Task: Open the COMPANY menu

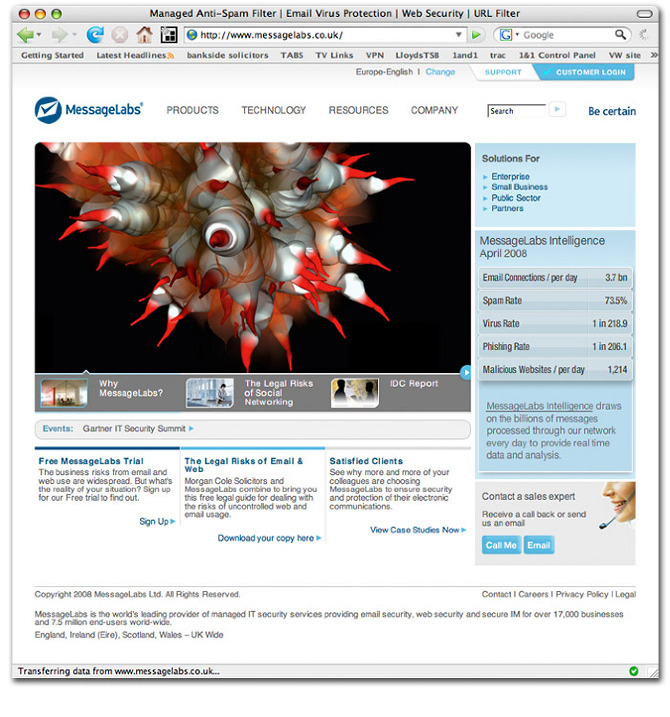Action: (x=434, y=110)
